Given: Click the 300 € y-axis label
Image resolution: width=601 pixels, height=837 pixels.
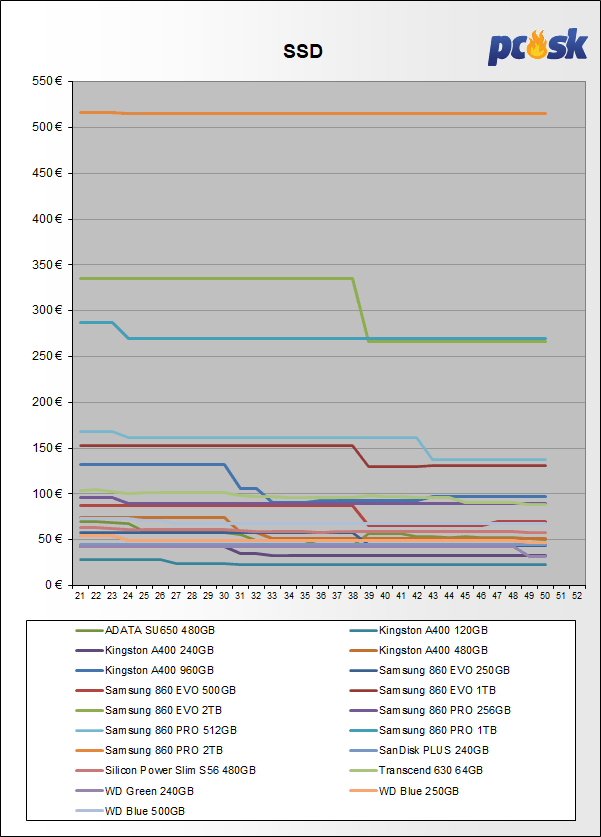Looking at the screenshot, I should pos(47,310).
